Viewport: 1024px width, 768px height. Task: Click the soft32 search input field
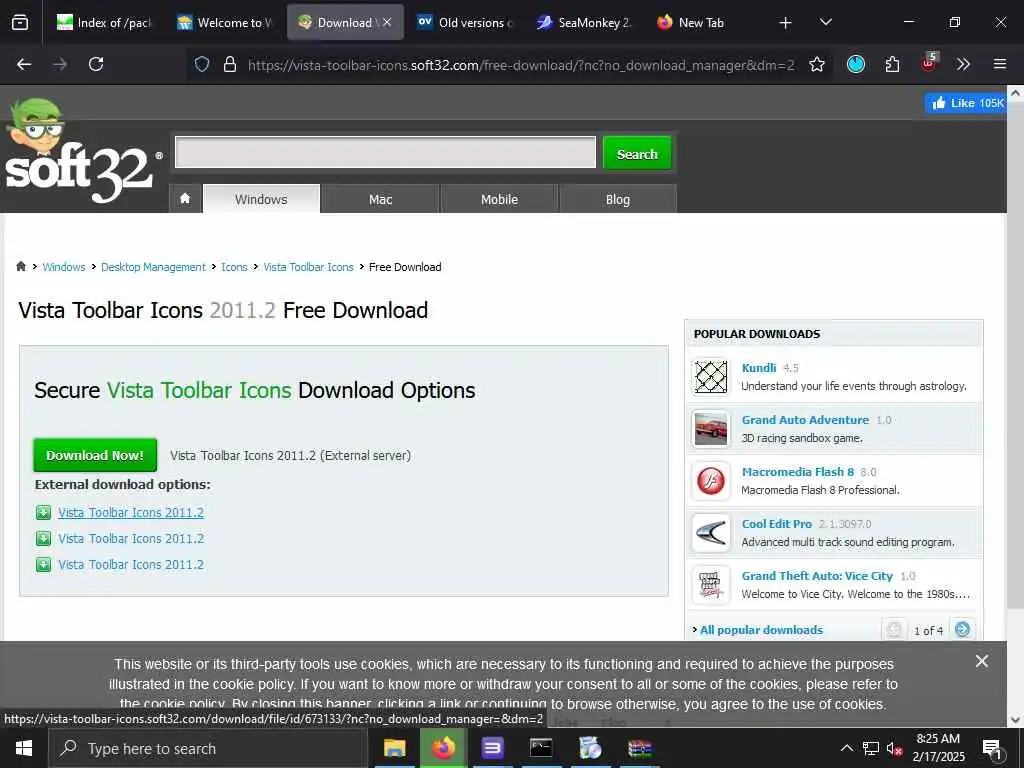385,152
